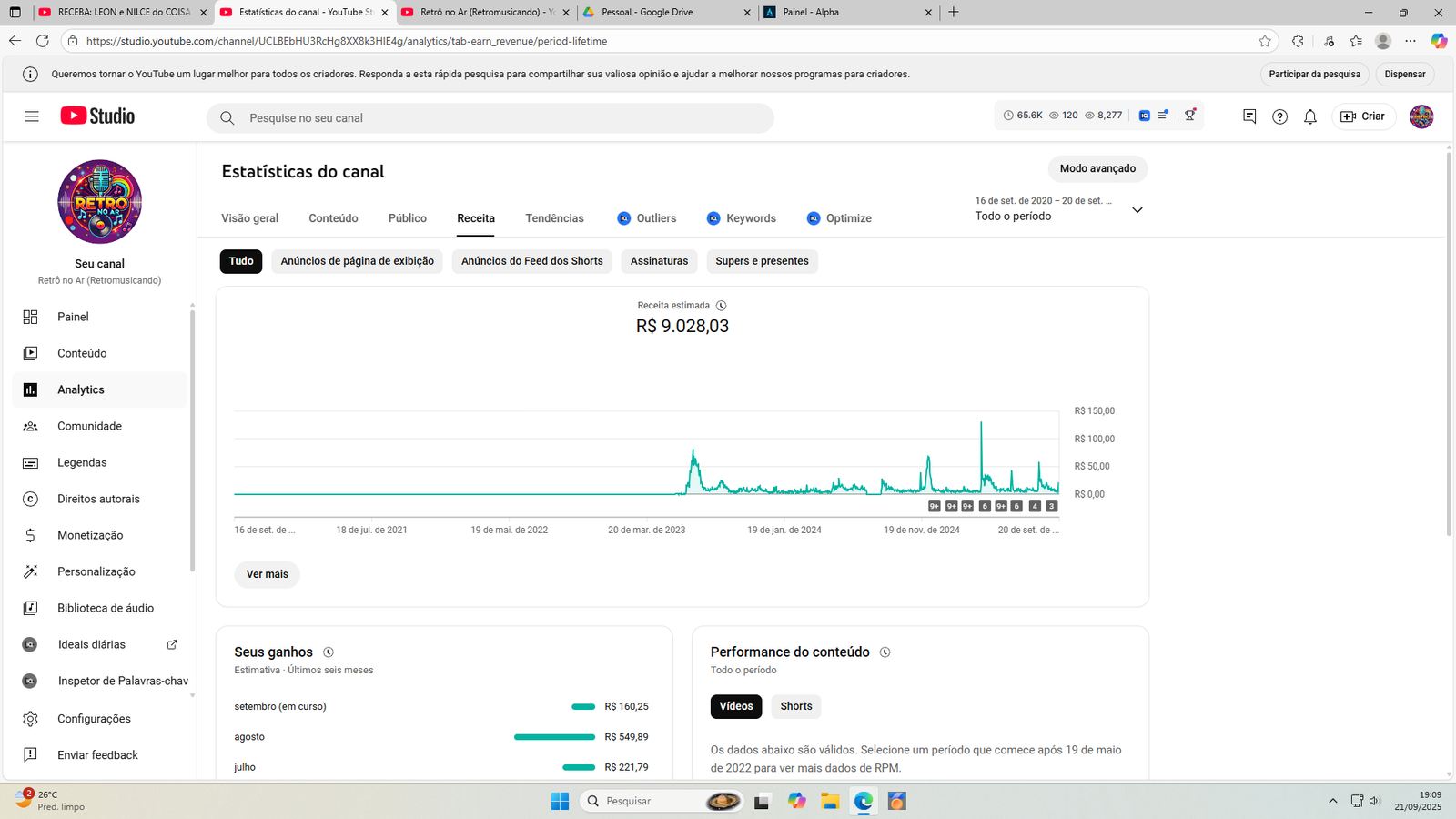Screen dimensions: 1456x819
Task: Click the channel avatar in the sidebar
Action: 100,202
